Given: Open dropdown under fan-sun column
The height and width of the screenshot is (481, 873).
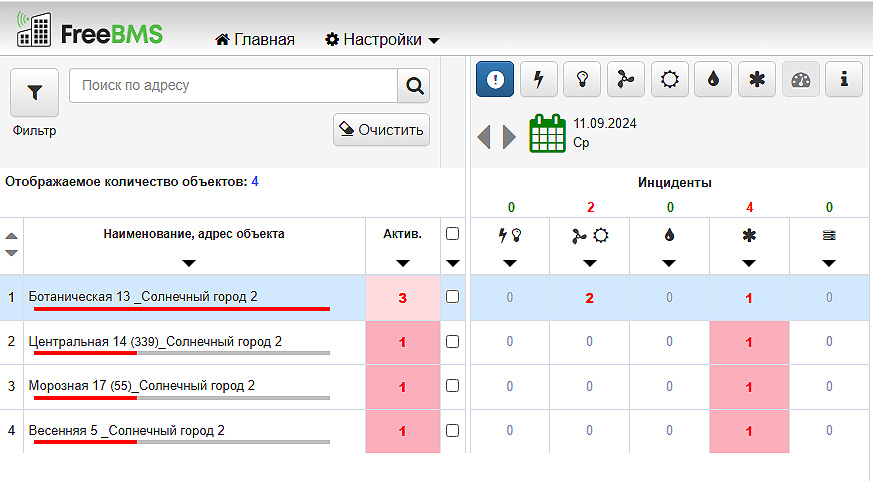Looking at the screenshot, I should (x=590, y=263).
